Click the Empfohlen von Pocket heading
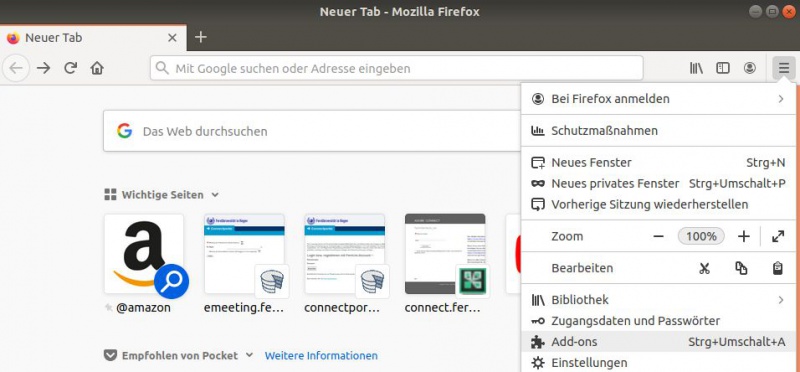 pyautogui.click(x=180, y=356)
